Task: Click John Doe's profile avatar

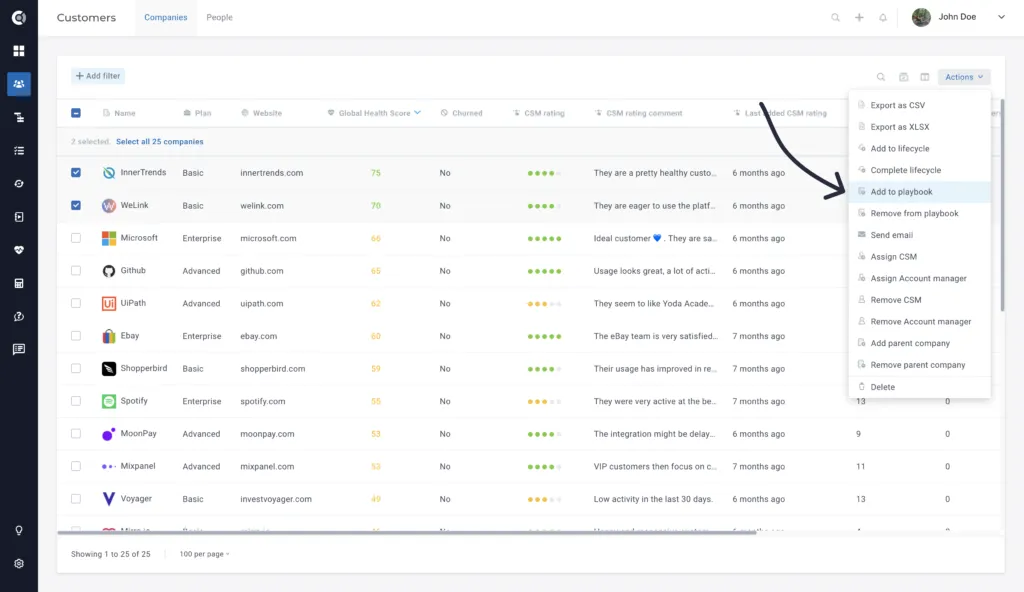Action: 921,18
